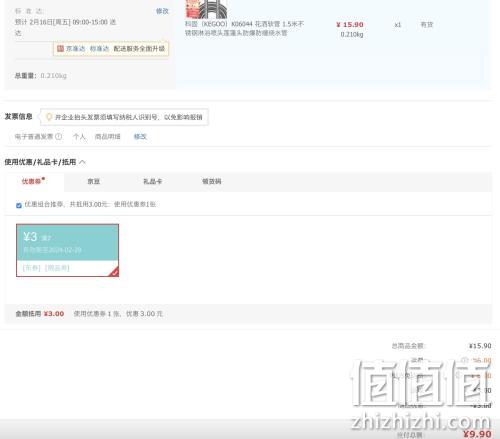Select the 优惠券 tab

coord(33,181)
